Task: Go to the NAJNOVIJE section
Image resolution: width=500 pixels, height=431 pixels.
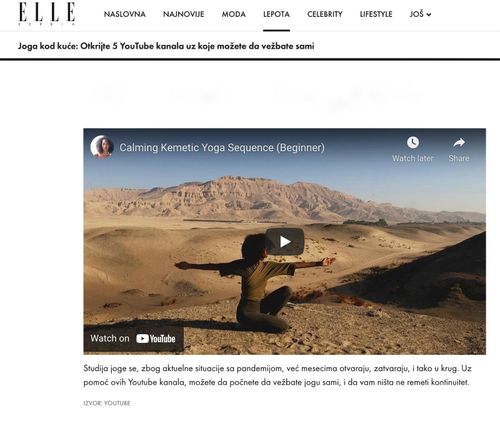Action: tap(184, 14)
